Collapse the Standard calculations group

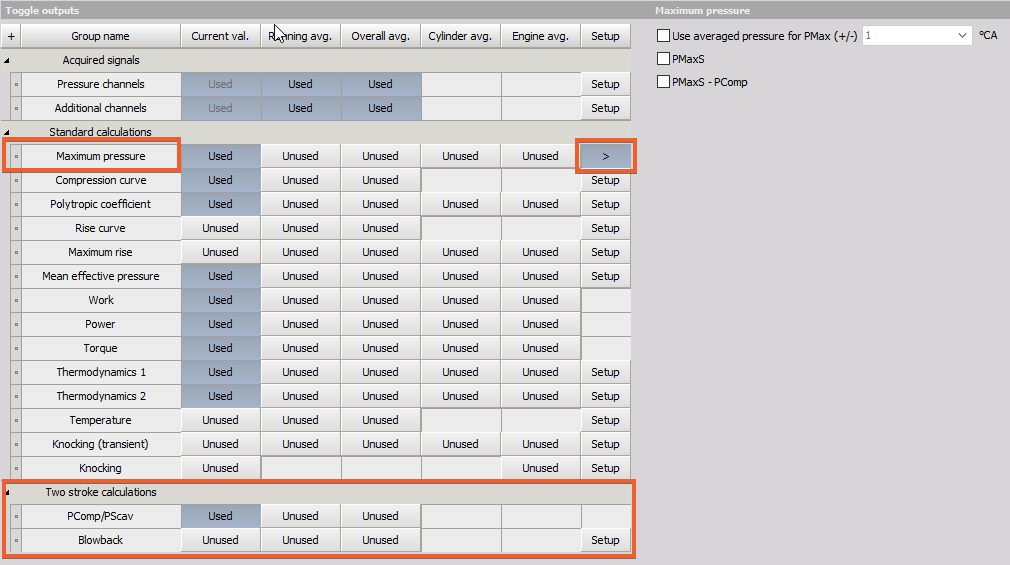tap(6, 132)
